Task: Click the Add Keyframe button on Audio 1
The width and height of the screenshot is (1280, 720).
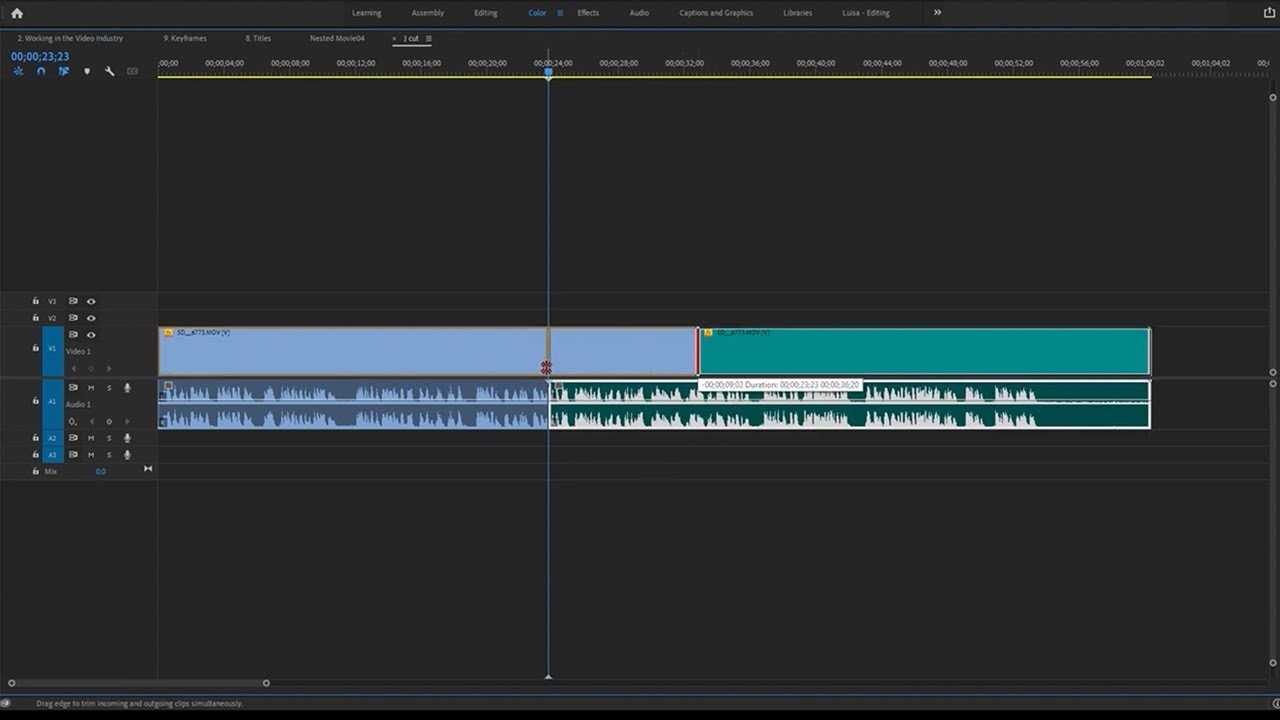Action: coord(108,421)
